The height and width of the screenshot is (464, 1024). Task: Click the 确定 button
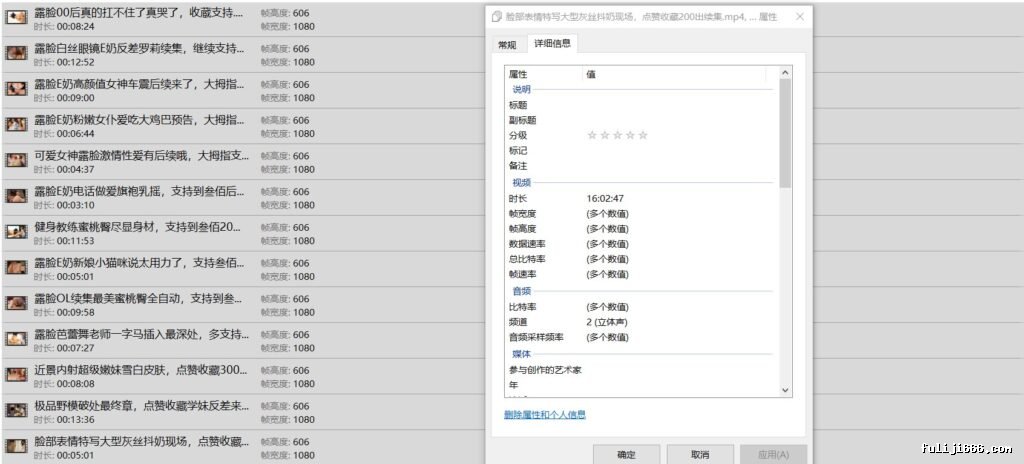(x=626, y=455)
